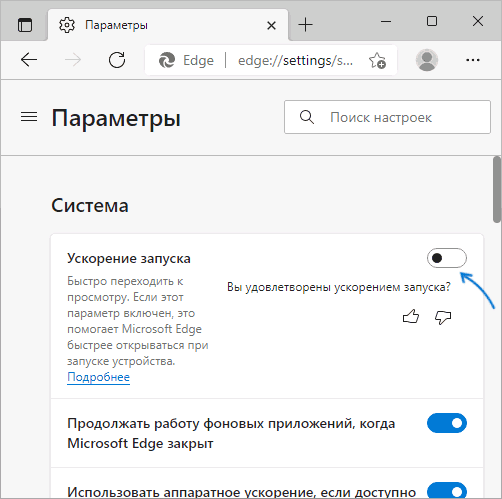Screen dimensions: 502x499
Task: Toggle hardware acceleration switch
Action: click(447, 490)
